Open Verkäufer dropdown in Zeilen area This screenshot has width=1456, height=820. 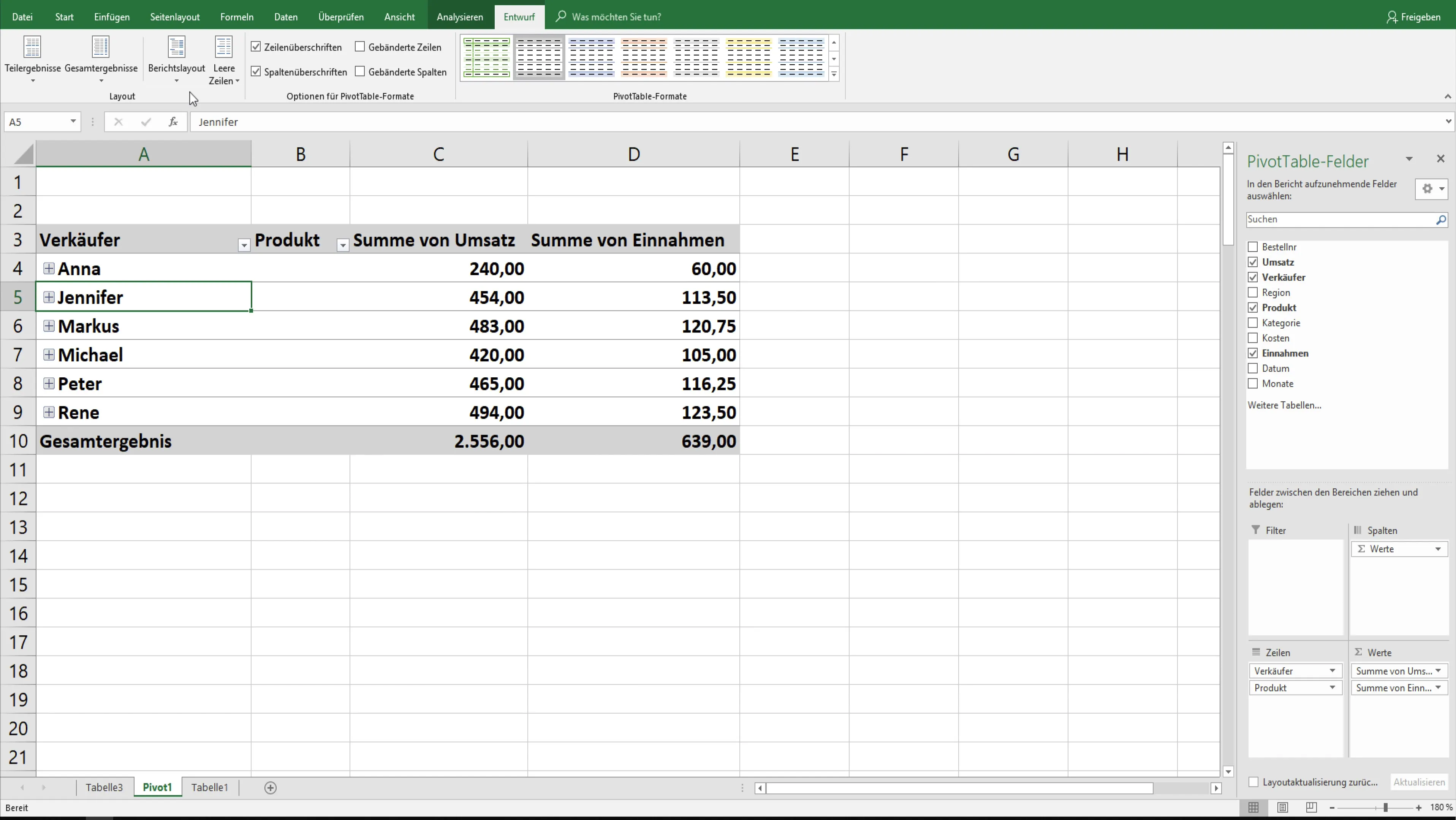1332,671
